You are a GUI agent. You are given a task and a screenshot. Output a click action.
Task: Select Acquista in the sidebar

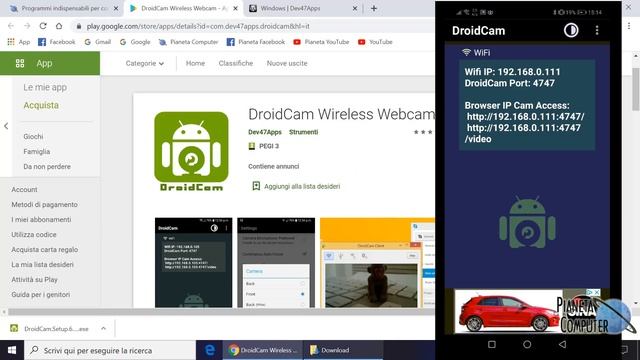(x=41, y=105)
